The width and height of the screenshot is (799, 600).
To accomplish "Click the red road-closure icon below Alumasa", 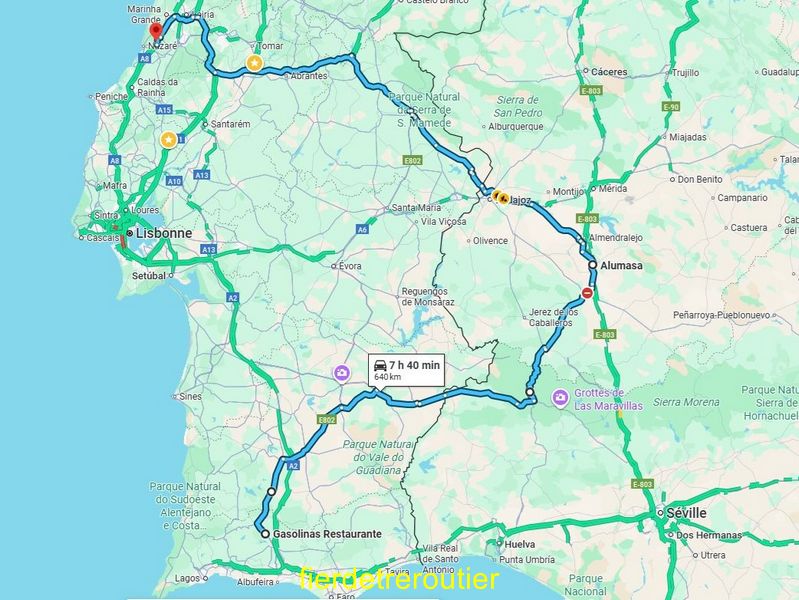I will [587, 293].
